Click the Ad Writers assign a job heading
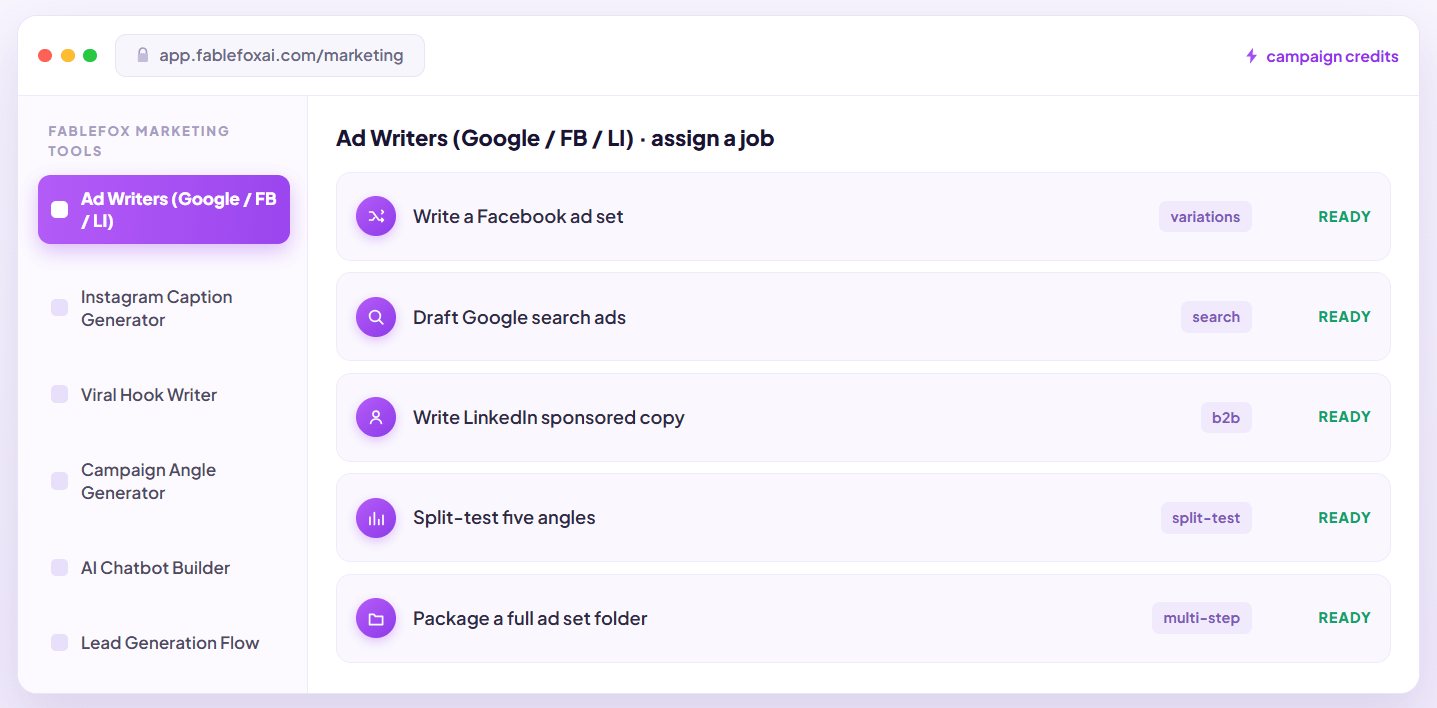This screenshot has height=708, width=1437. tap(555, 138)
